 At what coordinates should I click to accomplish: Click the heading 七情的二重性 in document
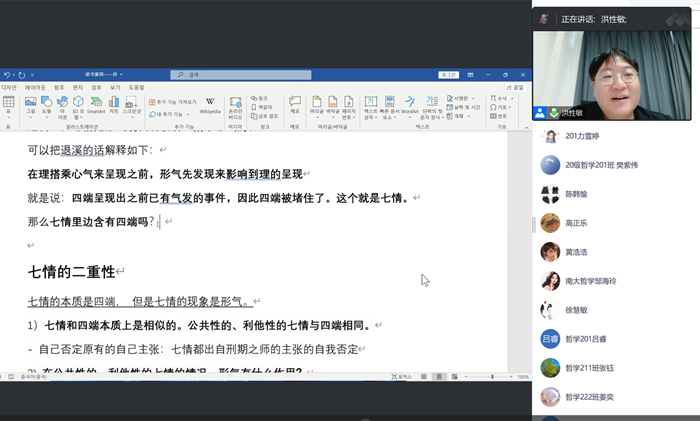(x=71, y=272)
